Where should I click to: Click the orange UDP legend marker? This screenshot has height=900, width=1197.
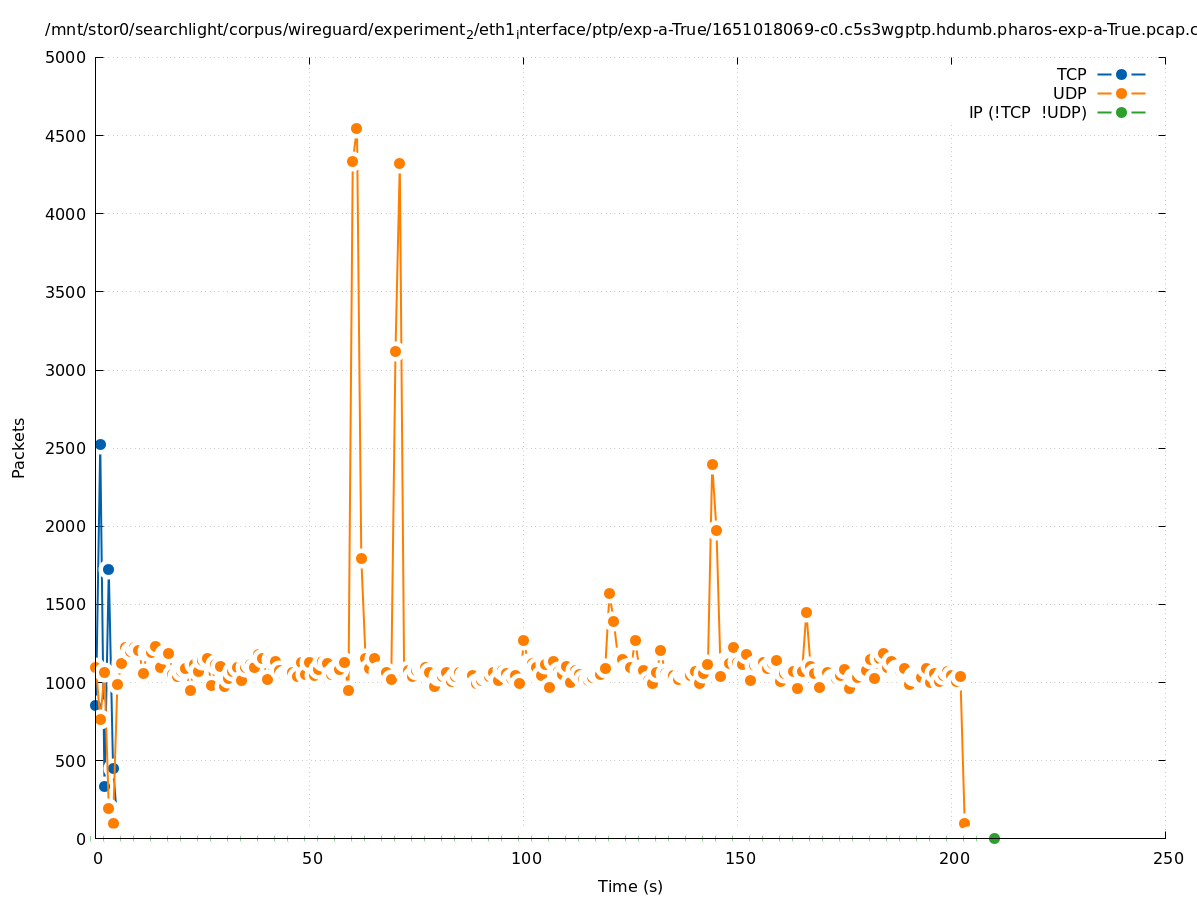pos(1121,93)
